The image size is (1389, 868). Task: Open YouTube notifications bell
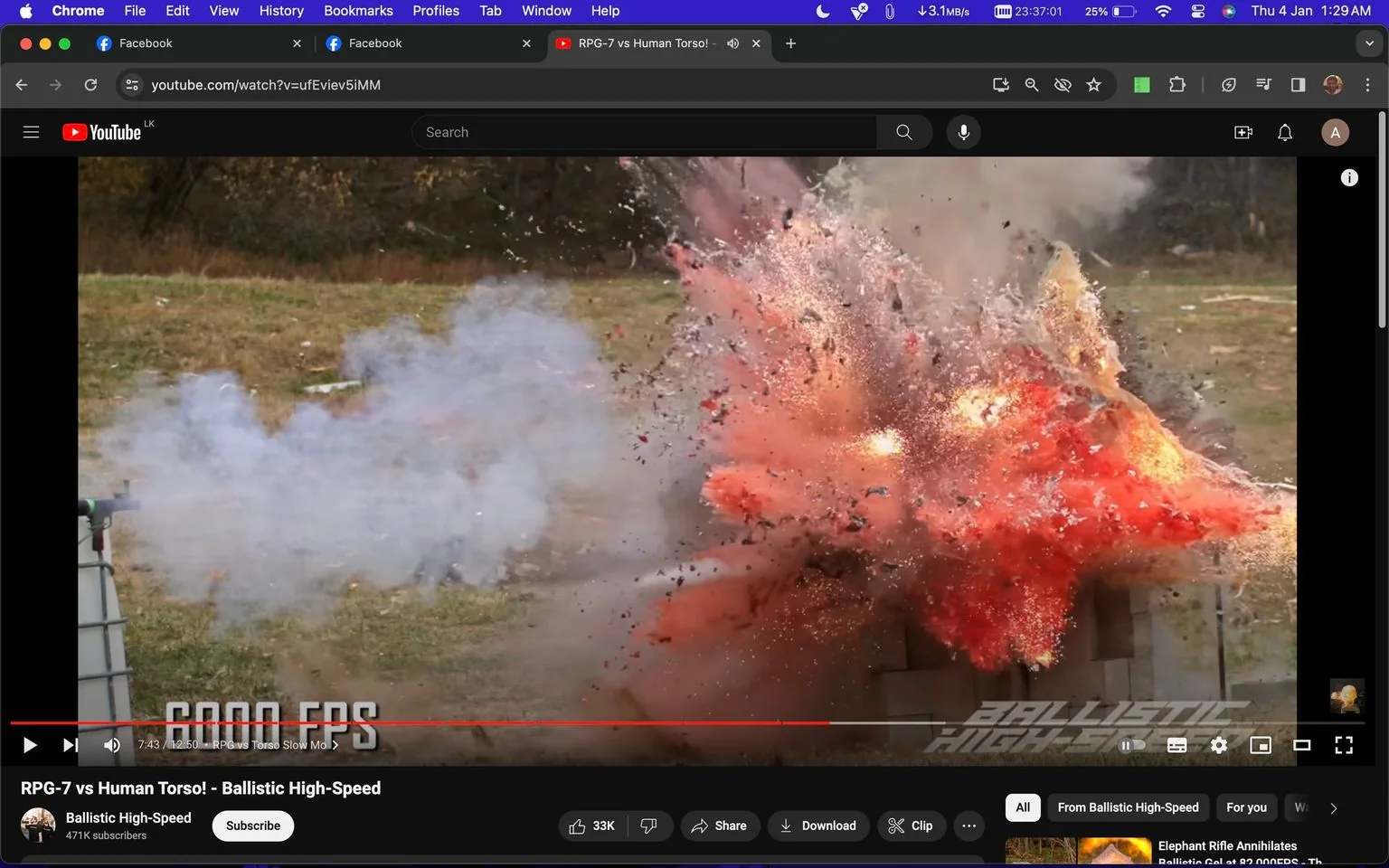pyautogui.click(x=1285, y=132)
